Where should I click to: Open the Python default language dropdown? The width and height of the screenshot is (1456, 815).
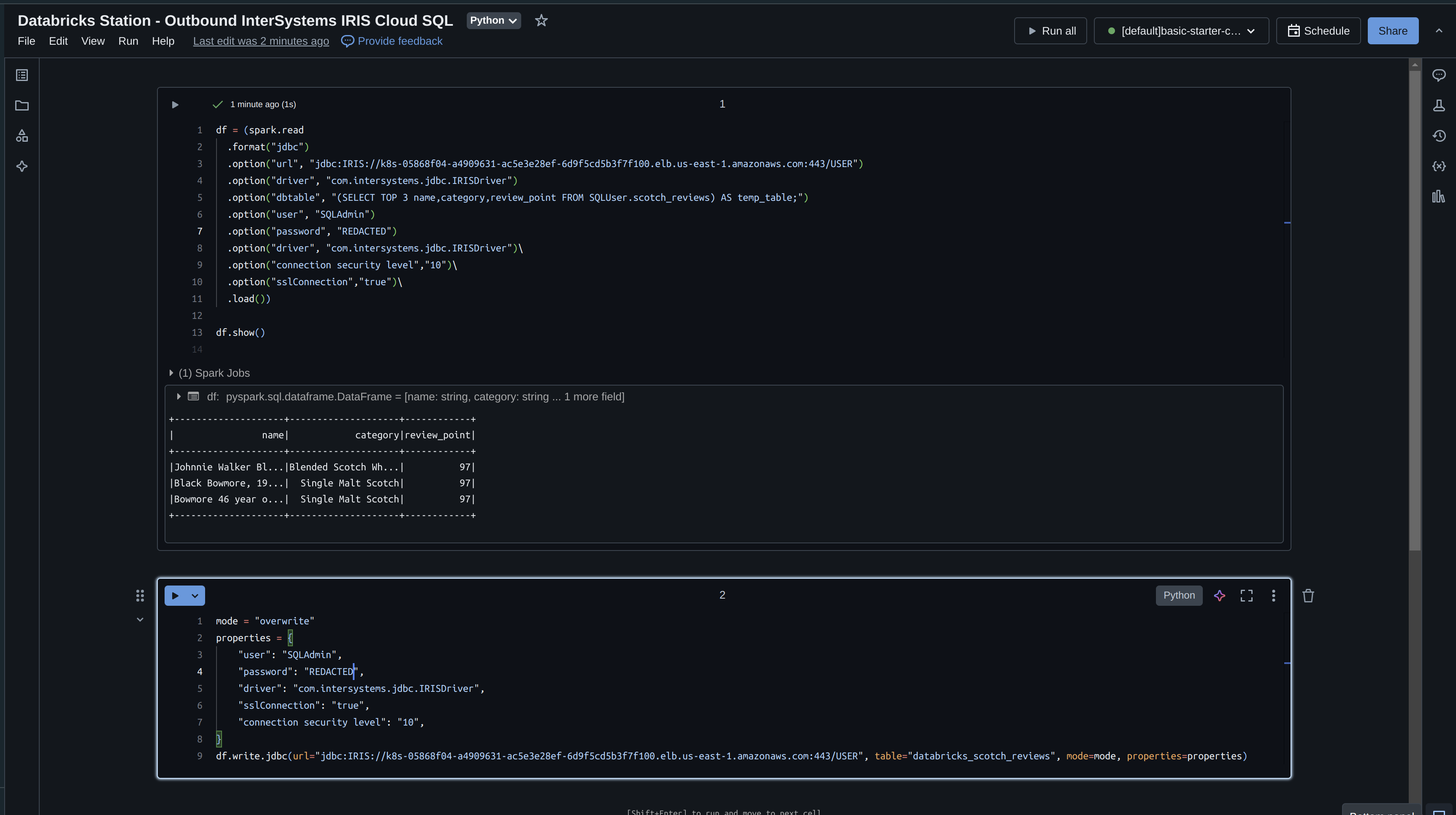(x=493, y=20)
